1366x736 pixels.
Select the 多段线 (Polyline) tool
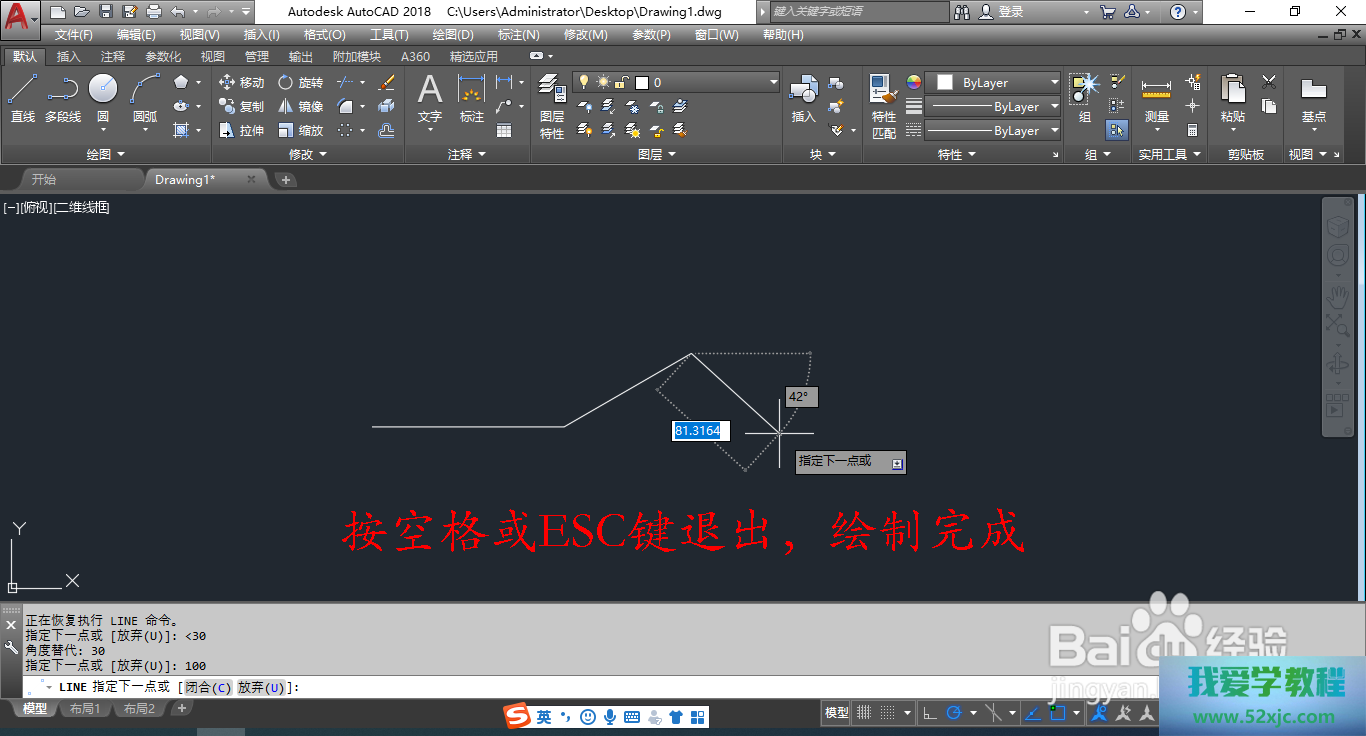[62, 98]
